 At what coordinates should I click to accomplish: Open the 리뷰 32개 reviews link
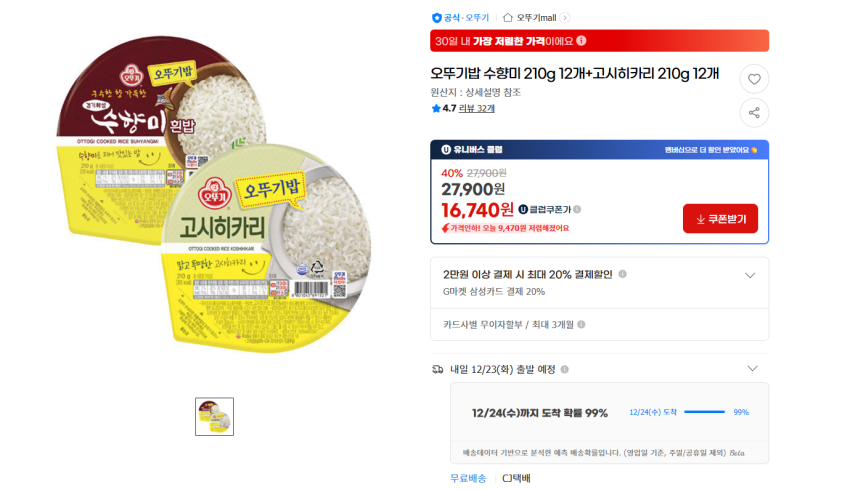point(476,108)
